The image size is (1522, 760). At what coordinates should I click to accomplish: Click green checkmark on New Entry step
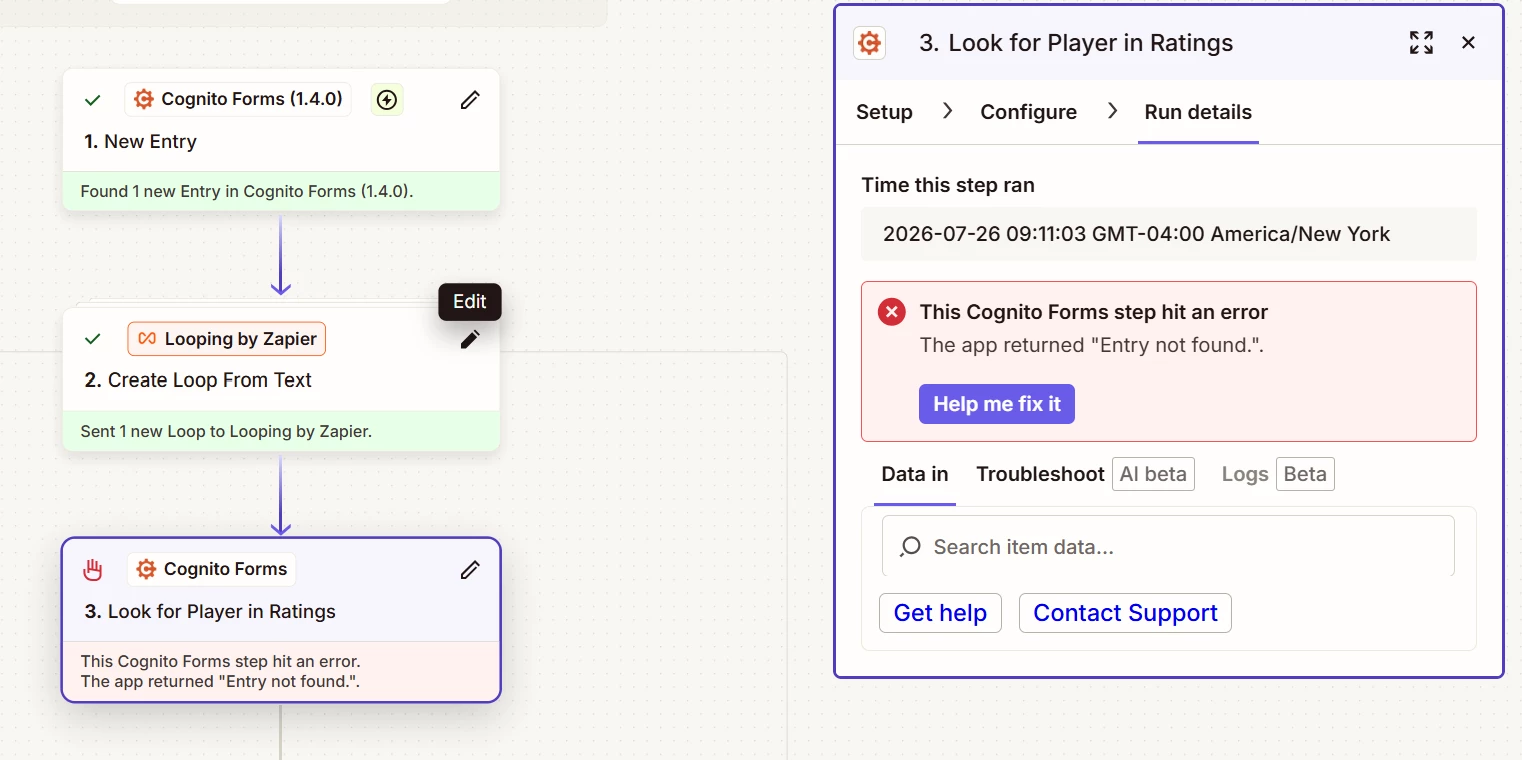[x=93, y=100]
